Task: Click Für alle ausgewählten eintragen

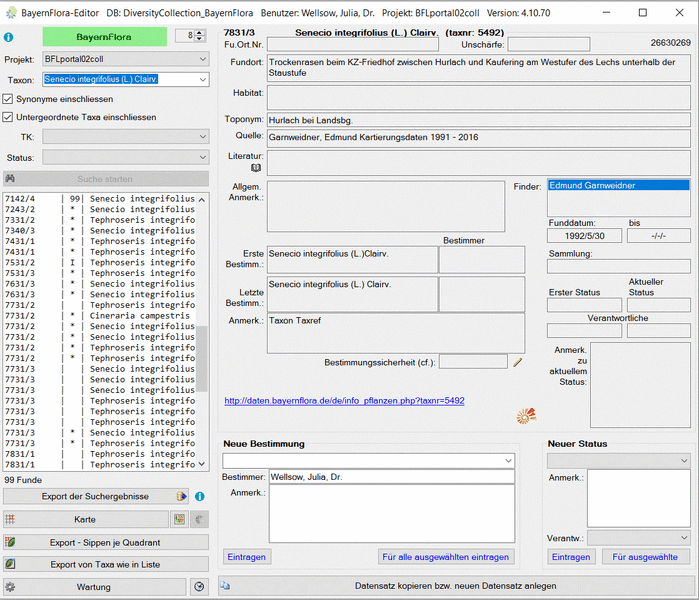Action: [446, 557]
